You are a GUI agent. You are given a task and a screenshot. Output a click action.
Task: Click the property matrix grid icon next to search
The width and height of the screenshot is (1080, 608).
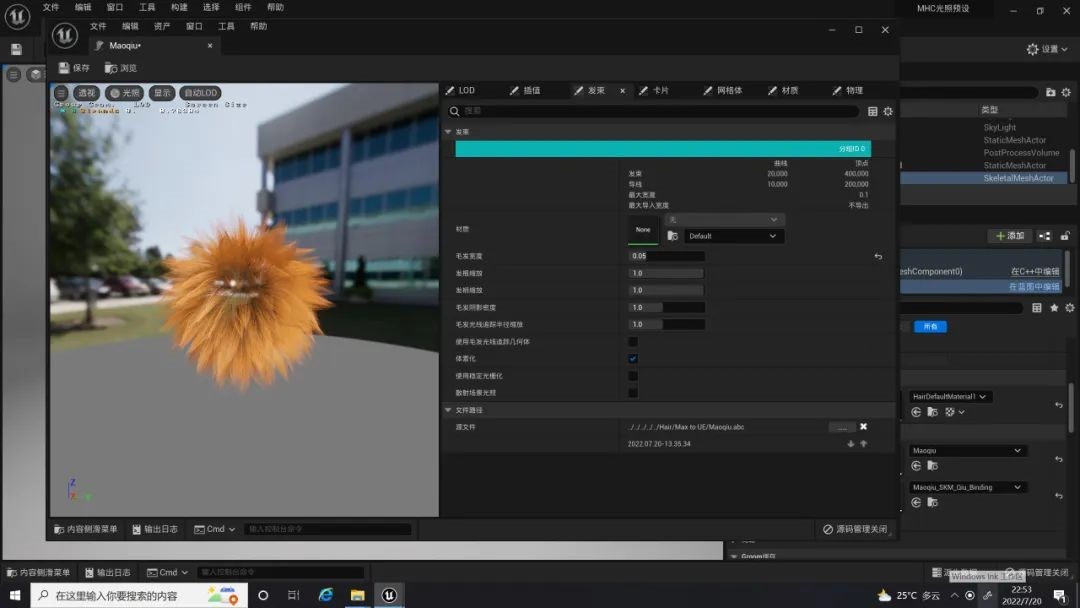coord(873,112)
